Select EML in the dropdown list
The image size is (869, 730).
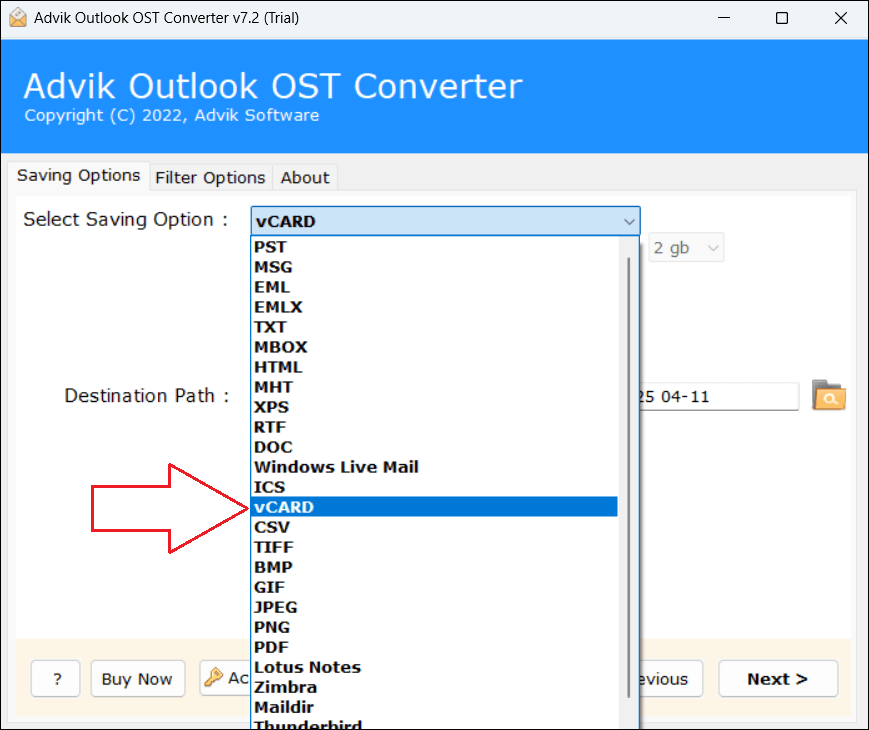435,287
